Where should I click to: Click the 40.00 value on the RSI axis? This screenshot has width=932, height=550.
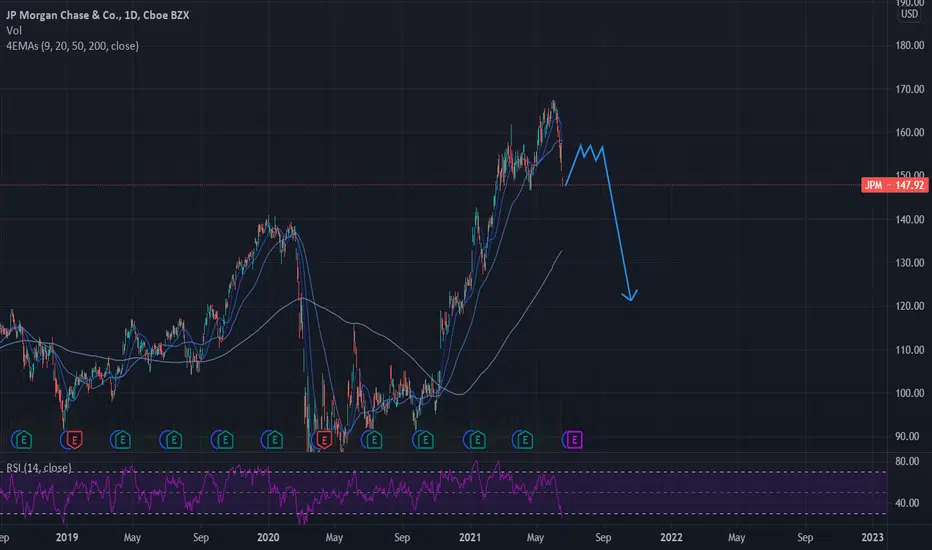[907, 503]
